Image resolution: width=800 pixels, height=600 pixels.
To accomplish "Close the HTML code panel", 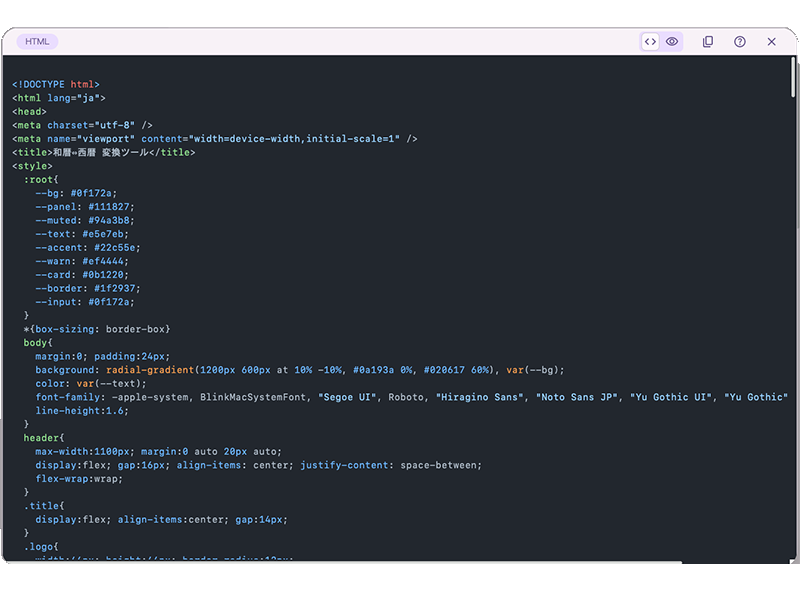I will point(771,42).
